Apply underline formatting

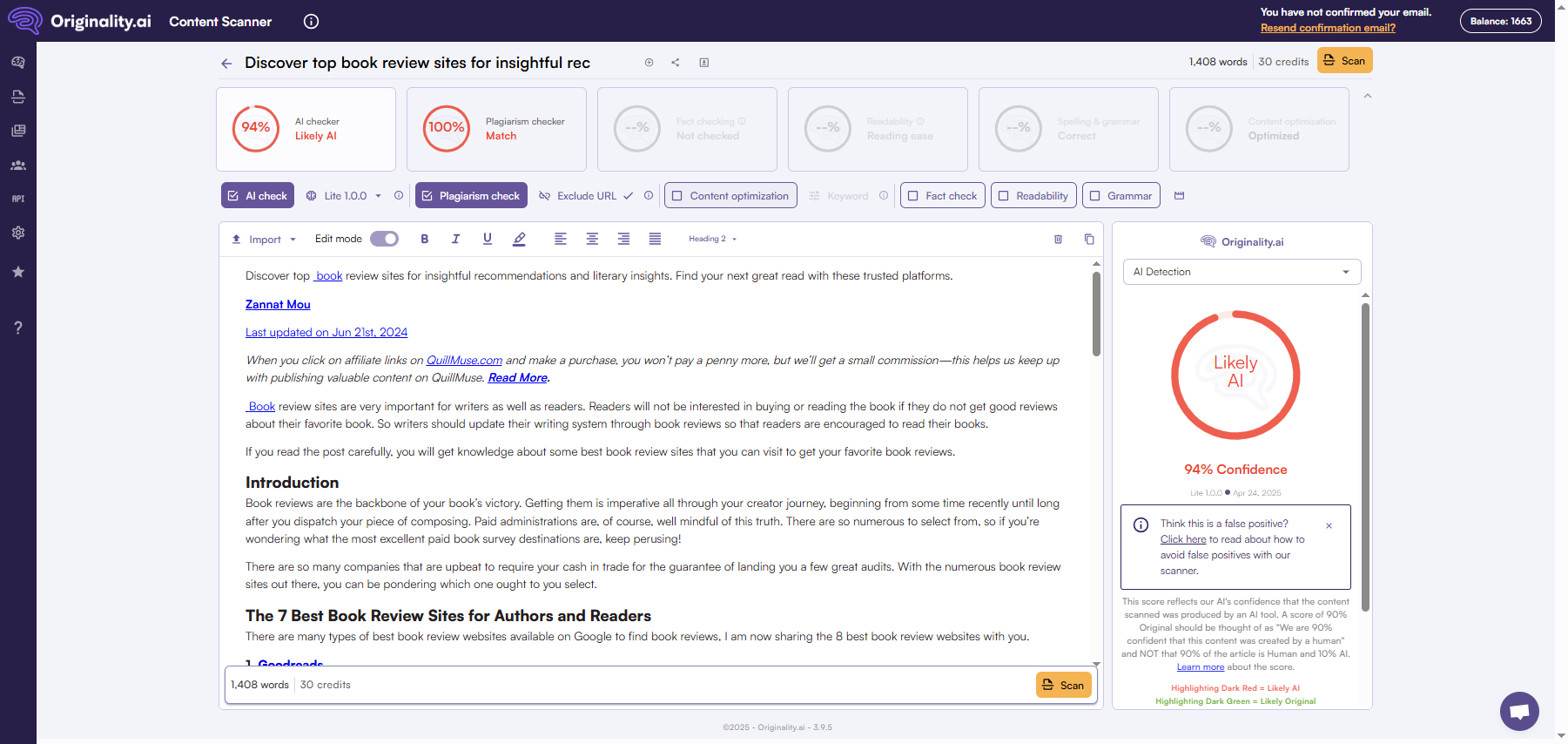487,239
